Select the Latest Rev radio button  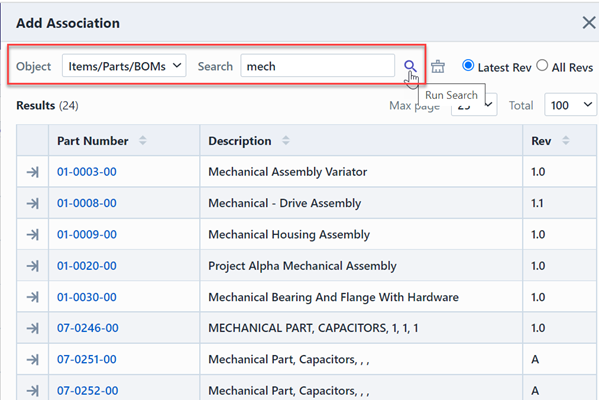(x=468, y=65)
